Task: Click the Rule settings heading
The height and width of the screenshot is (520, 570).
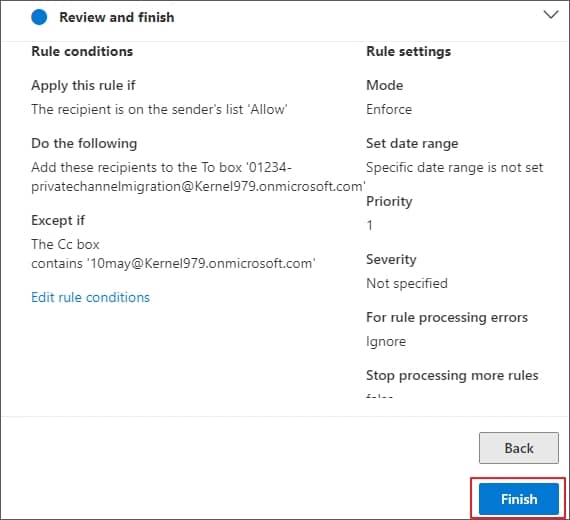Action: click(408, 51)
